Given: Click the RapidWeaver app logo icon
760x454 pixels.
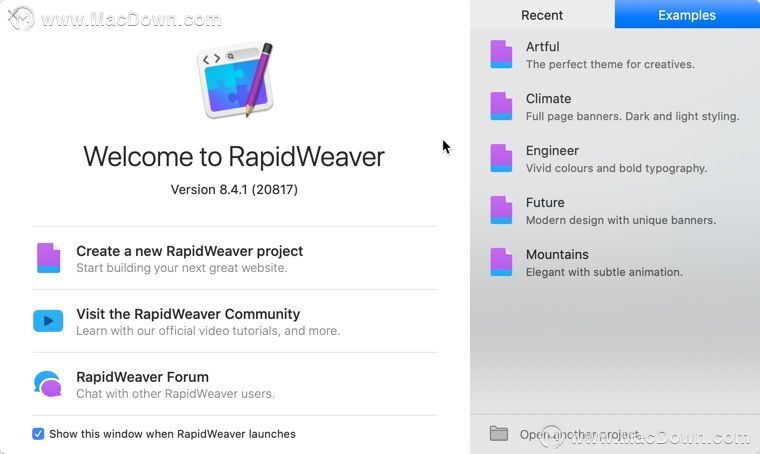Looking at the screenshot, I should [235, 80].
